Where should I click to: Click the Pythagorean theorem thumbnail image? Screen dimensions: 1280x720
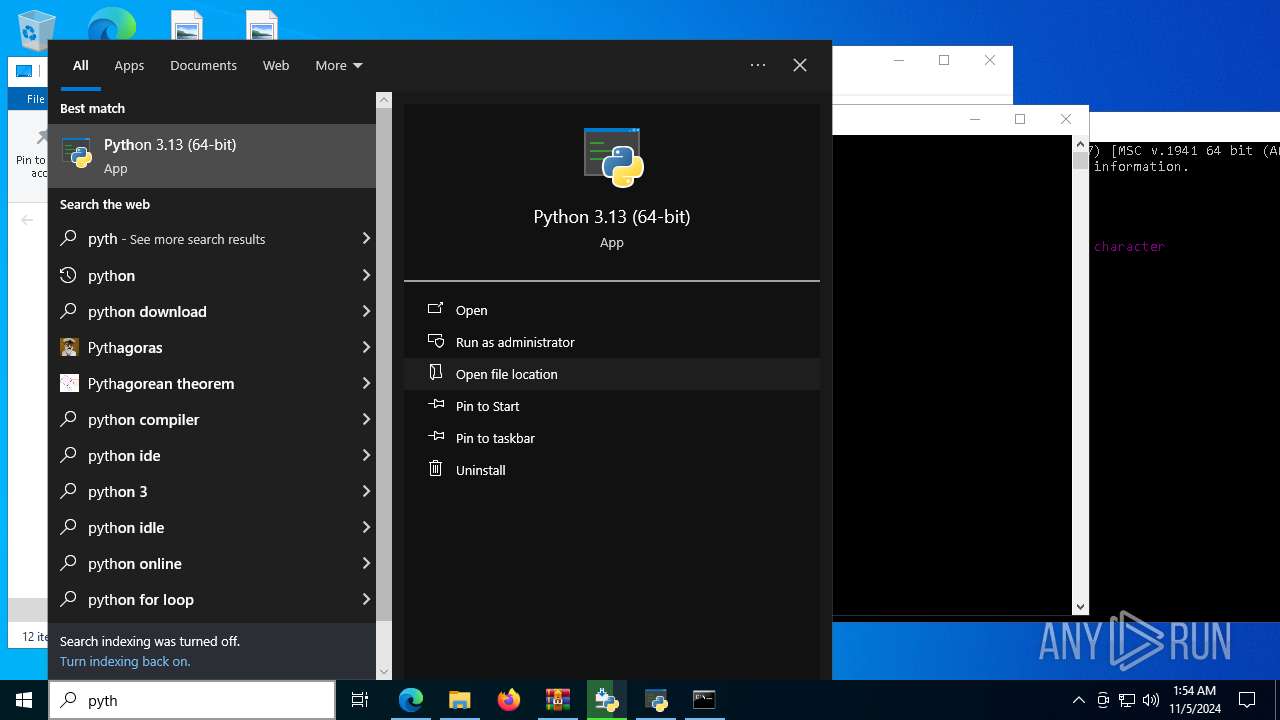(x=69, y=383)
